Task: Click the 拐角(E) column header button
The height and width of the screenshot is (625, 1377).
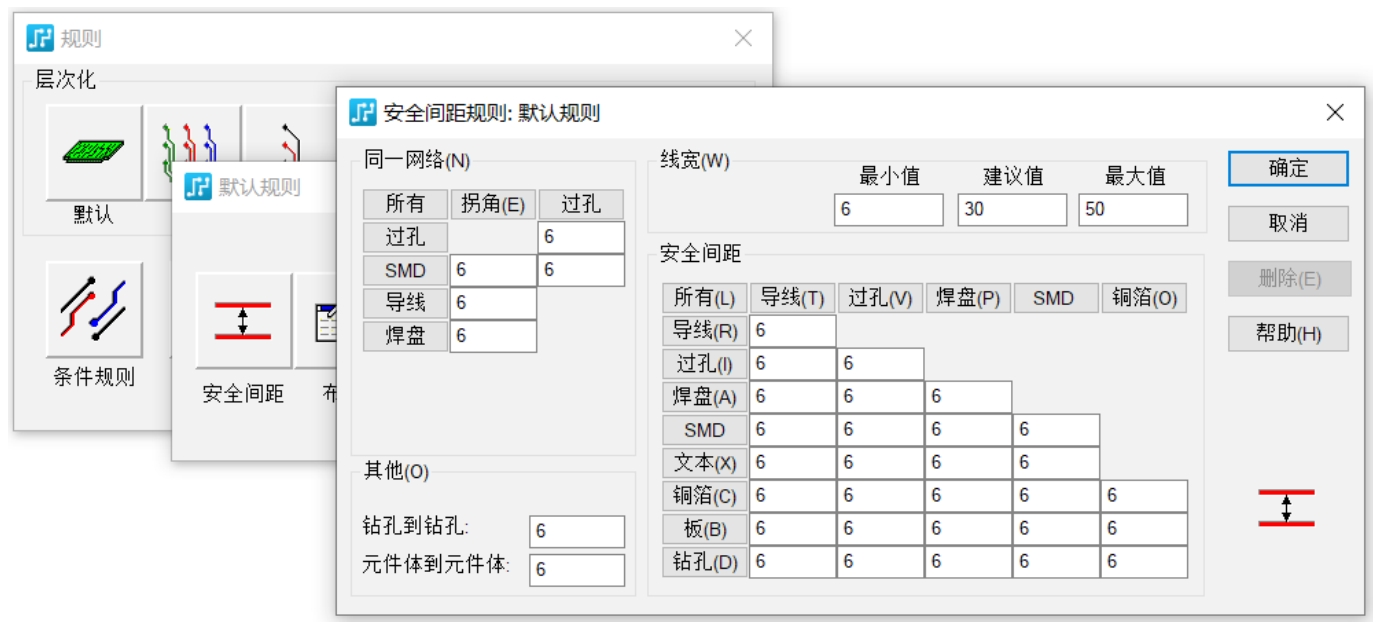Action: [493, 204]
